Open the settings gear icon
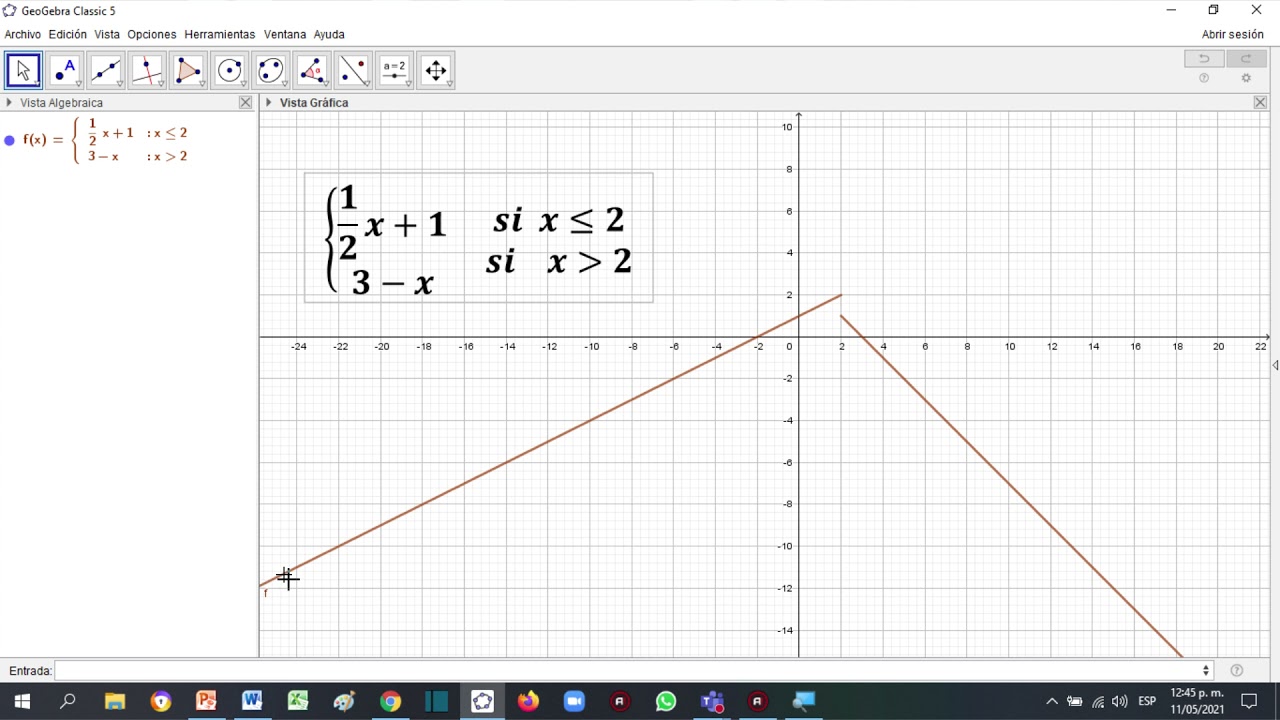 (x=1246, y=78)
